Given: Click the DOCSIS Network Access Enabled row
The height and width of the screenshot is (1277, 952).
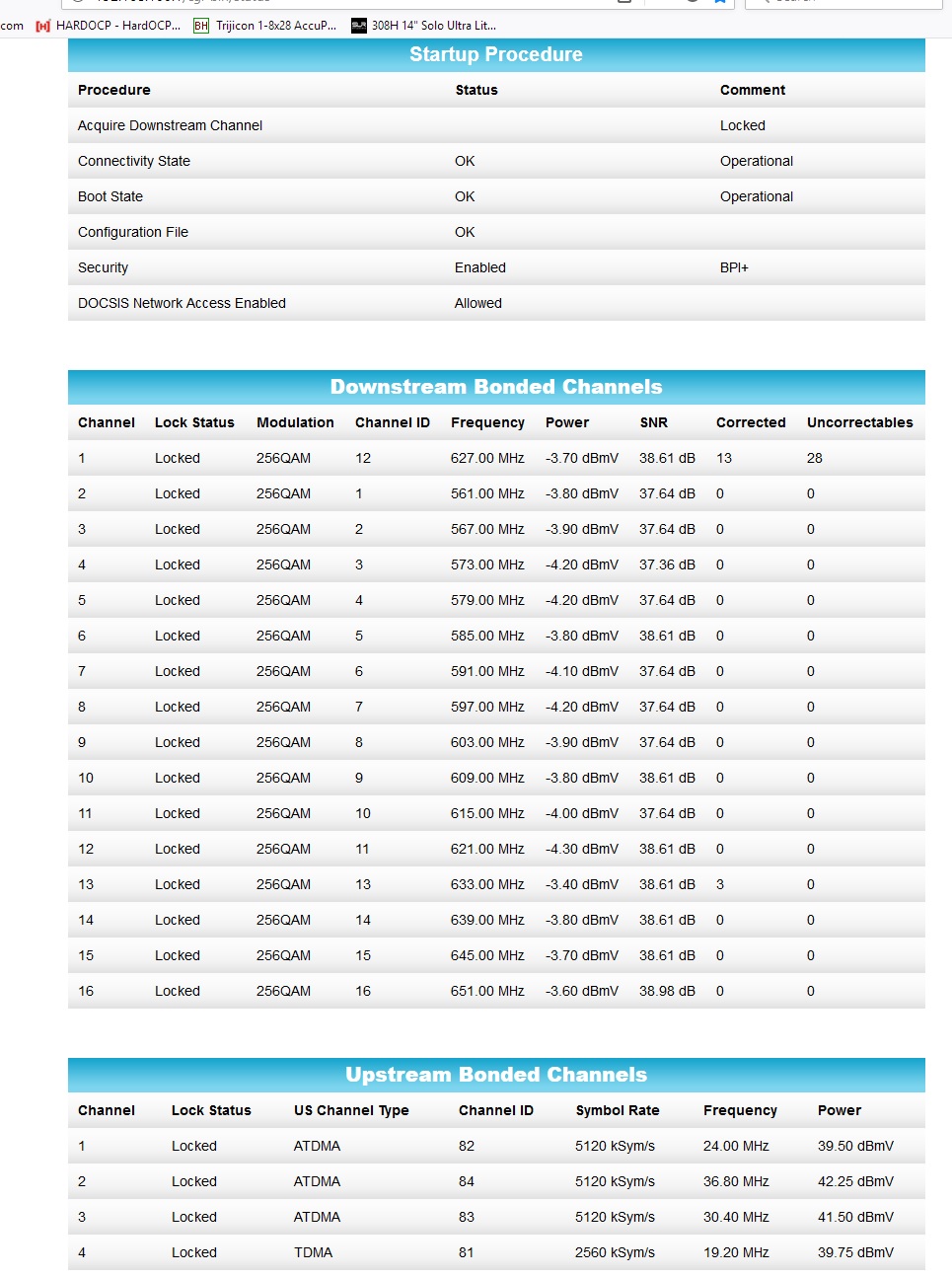Looking at the screenshot, I should (182, 303).
